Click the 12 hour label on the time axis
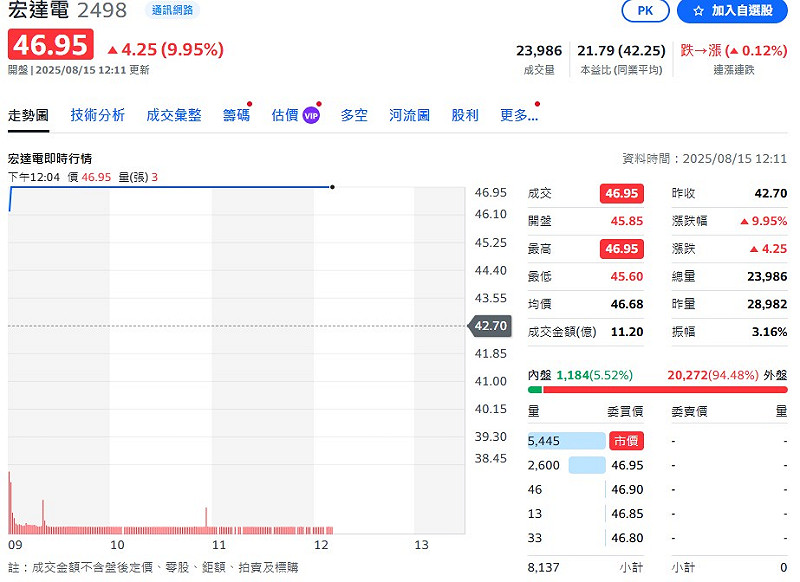Screen dimensions: 800x582 [321, 545]
